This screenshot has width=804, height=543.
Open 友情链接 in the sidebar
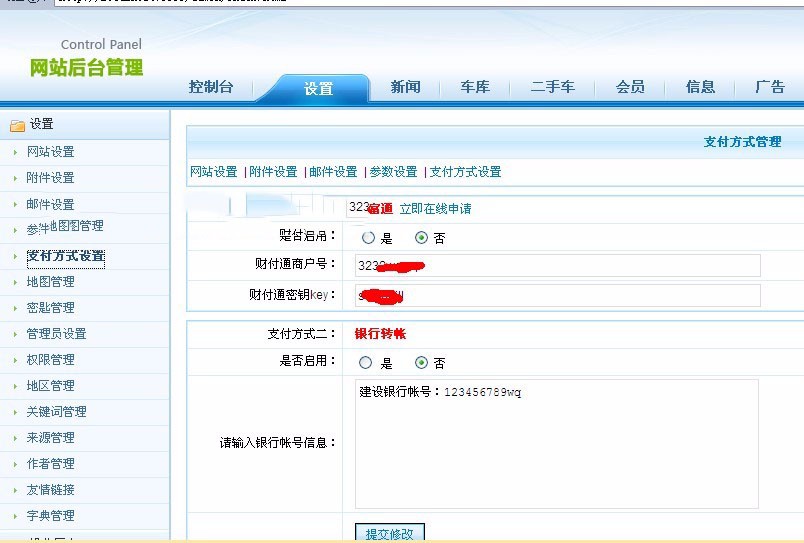click(x=51, y=490)
